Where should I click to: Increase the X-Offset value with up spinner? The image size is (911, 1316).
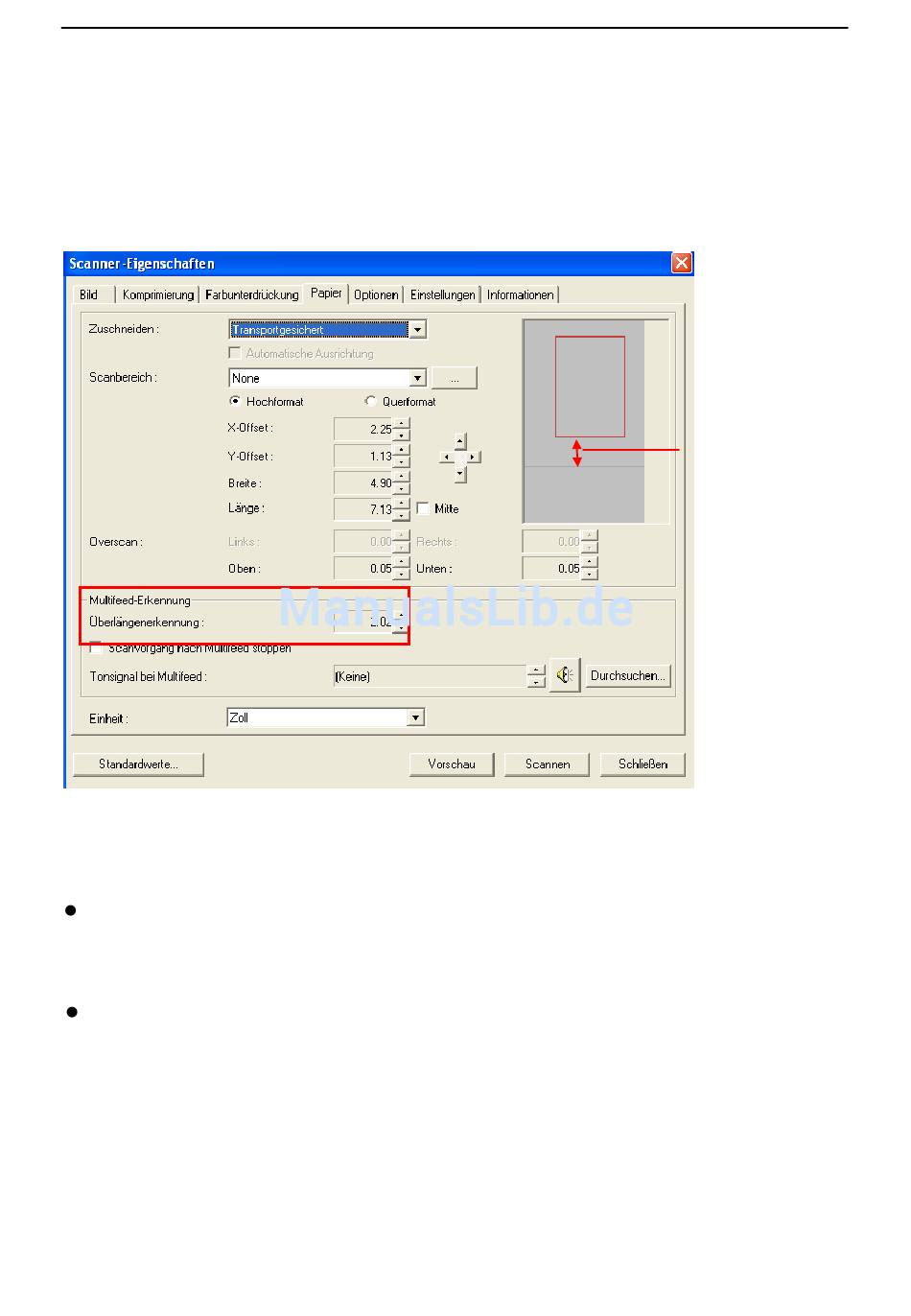click(x=402, y=423)
